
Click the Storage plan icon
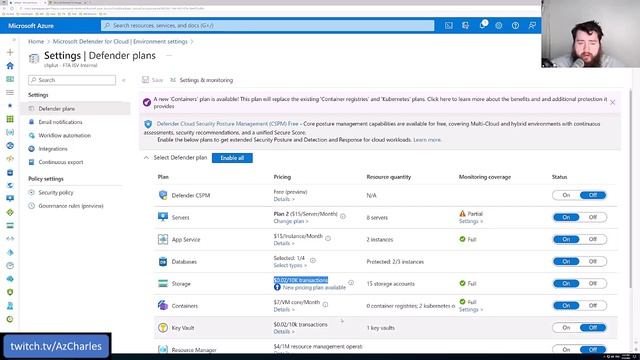163,283
